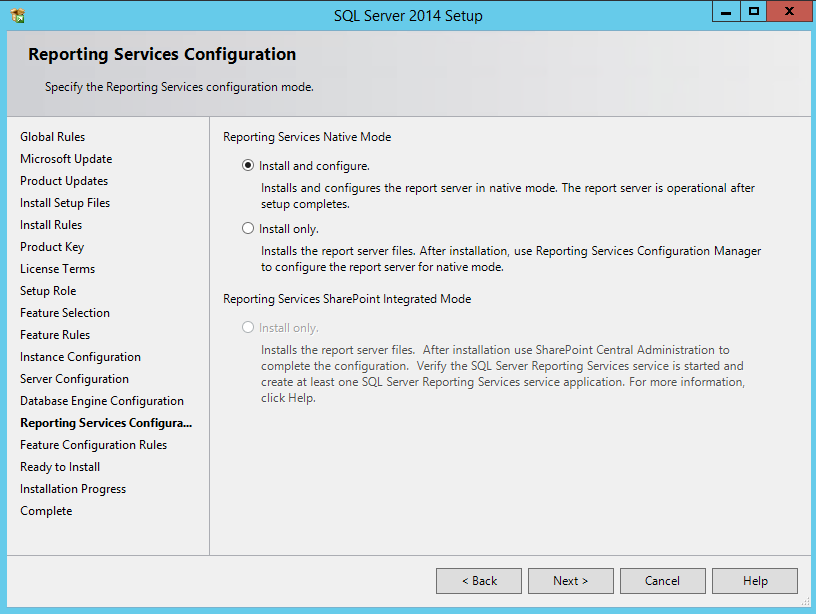Click the Back button
816x614 pixels.
point(478,580)
